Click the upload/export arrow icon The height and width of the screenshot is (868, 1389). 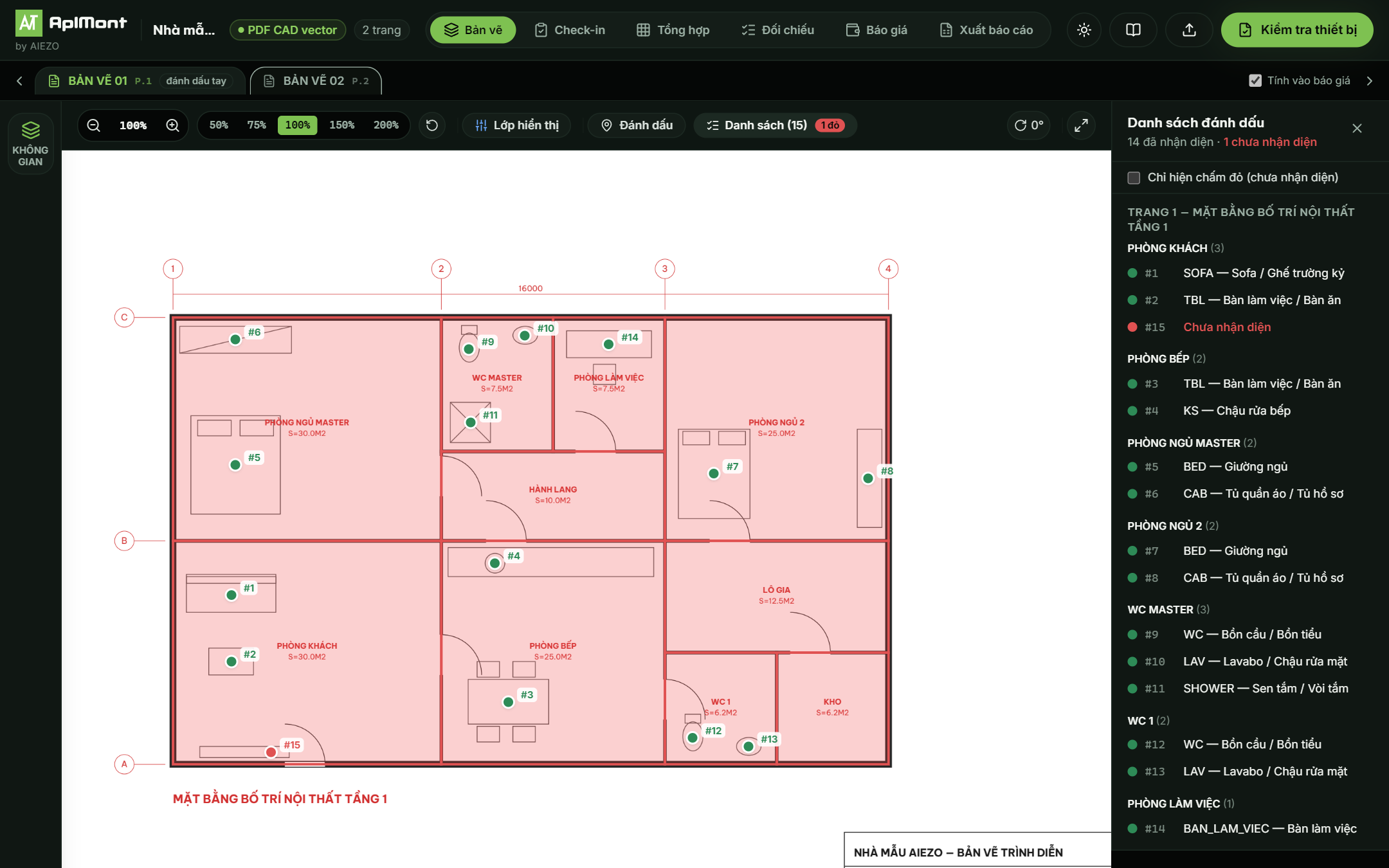(1190, 30)
